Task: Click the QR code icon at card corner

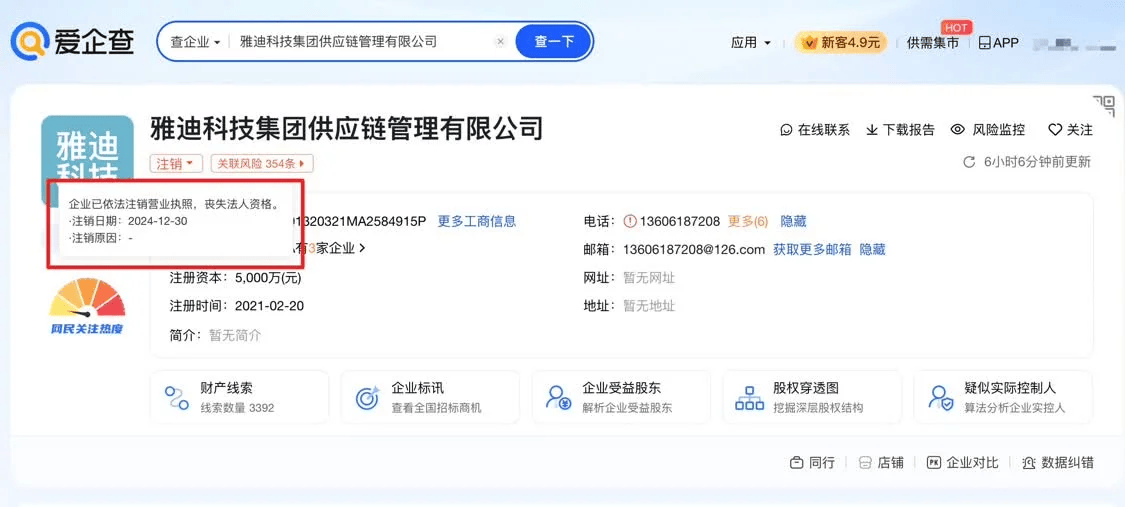Action: (1104, 106)
